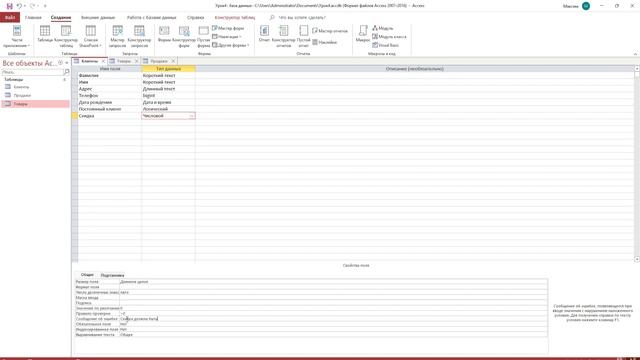640x360 pixels.
Task: Collapse the Таблицы group in navigation pane
Action: click(64, 80)
